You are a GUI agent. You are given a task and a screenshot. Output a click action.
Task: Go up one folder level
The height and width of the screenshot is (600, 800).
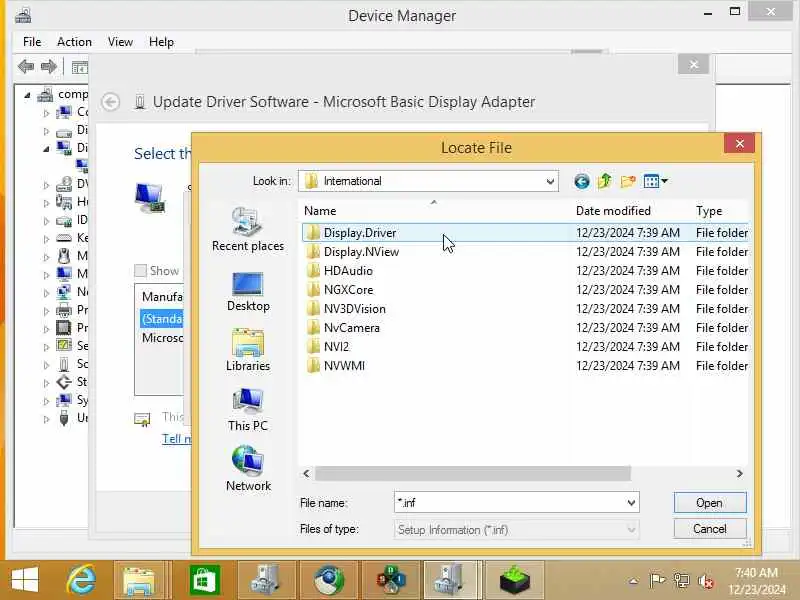605,181
